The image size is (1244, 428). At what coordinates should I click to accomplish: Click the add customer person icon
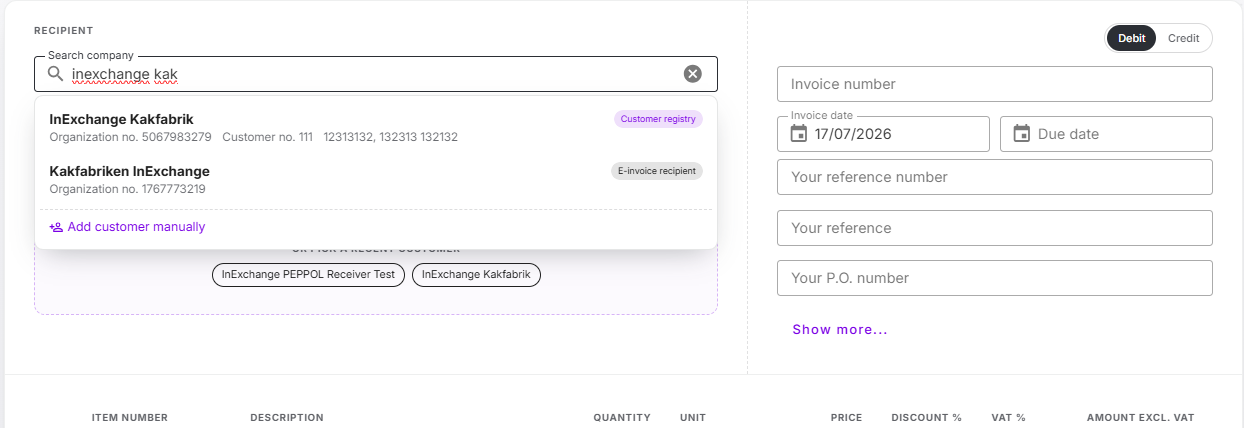coord(56,227)
